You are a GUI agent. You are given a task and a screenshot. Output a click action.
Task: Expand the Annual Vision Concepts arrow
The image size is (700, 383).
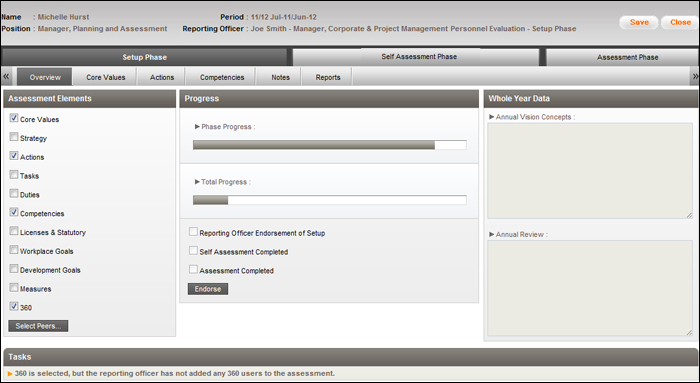(492, 117)
